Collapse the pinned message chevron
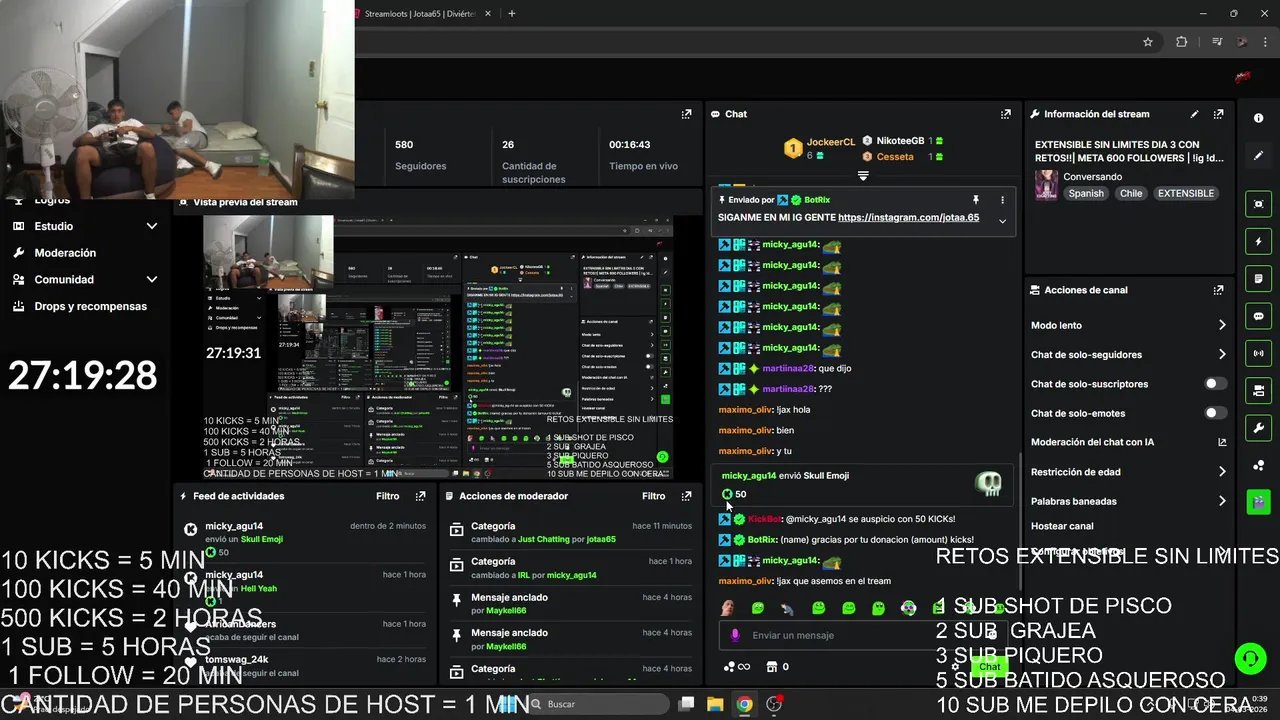 (1002, 221)
